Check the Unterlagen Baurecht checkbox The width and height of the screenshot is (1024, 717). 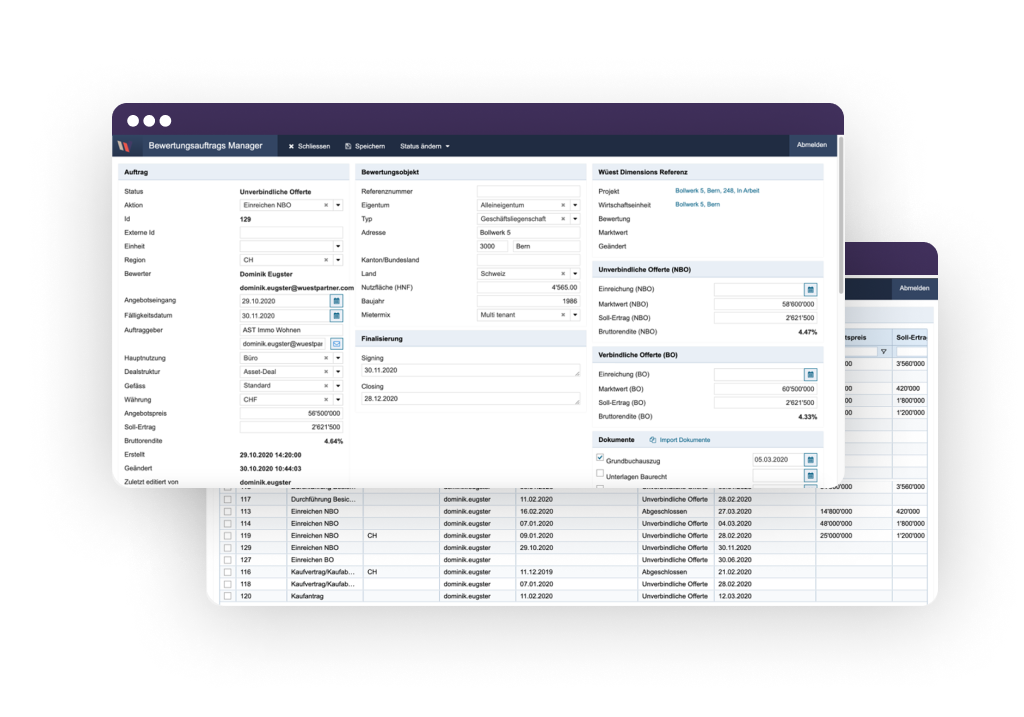pyautogui.click(x=600, y=473)
